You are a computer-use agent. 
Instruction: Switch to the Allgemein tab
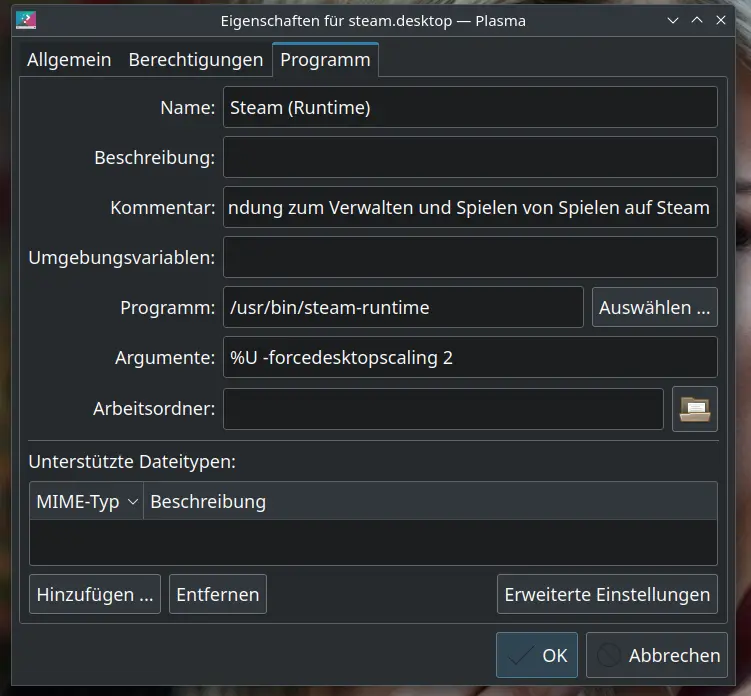pos(69,60)
